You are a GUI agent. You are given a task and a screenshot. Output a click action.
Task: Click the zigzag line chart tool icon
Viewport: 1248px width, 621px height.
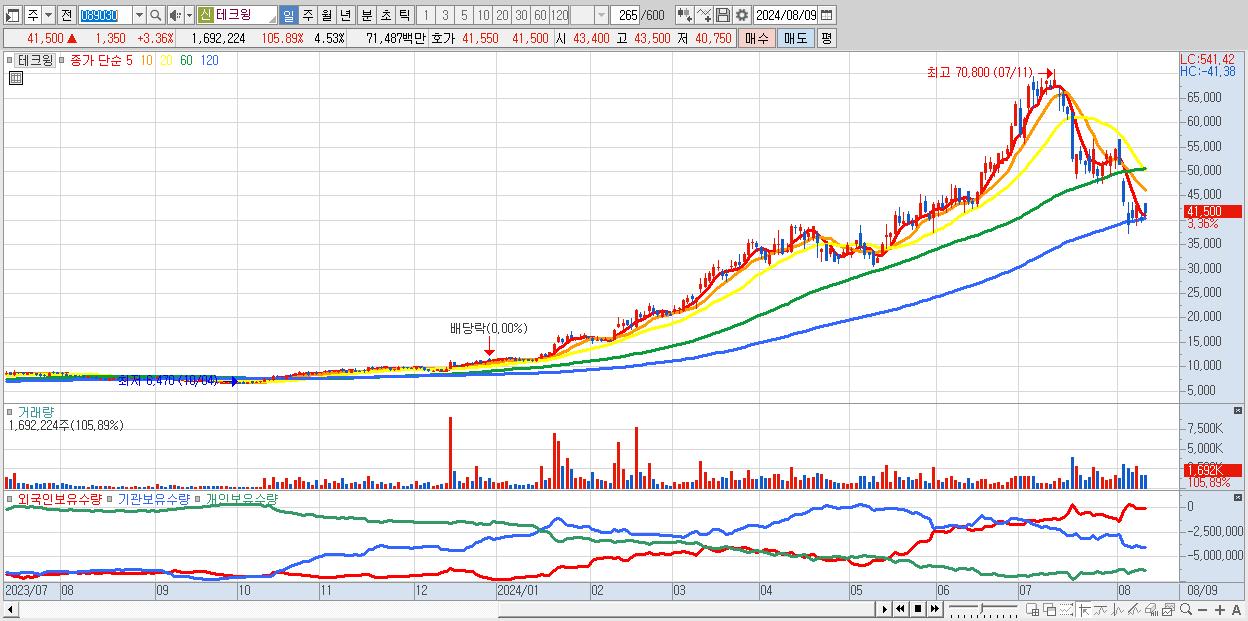1101,609
